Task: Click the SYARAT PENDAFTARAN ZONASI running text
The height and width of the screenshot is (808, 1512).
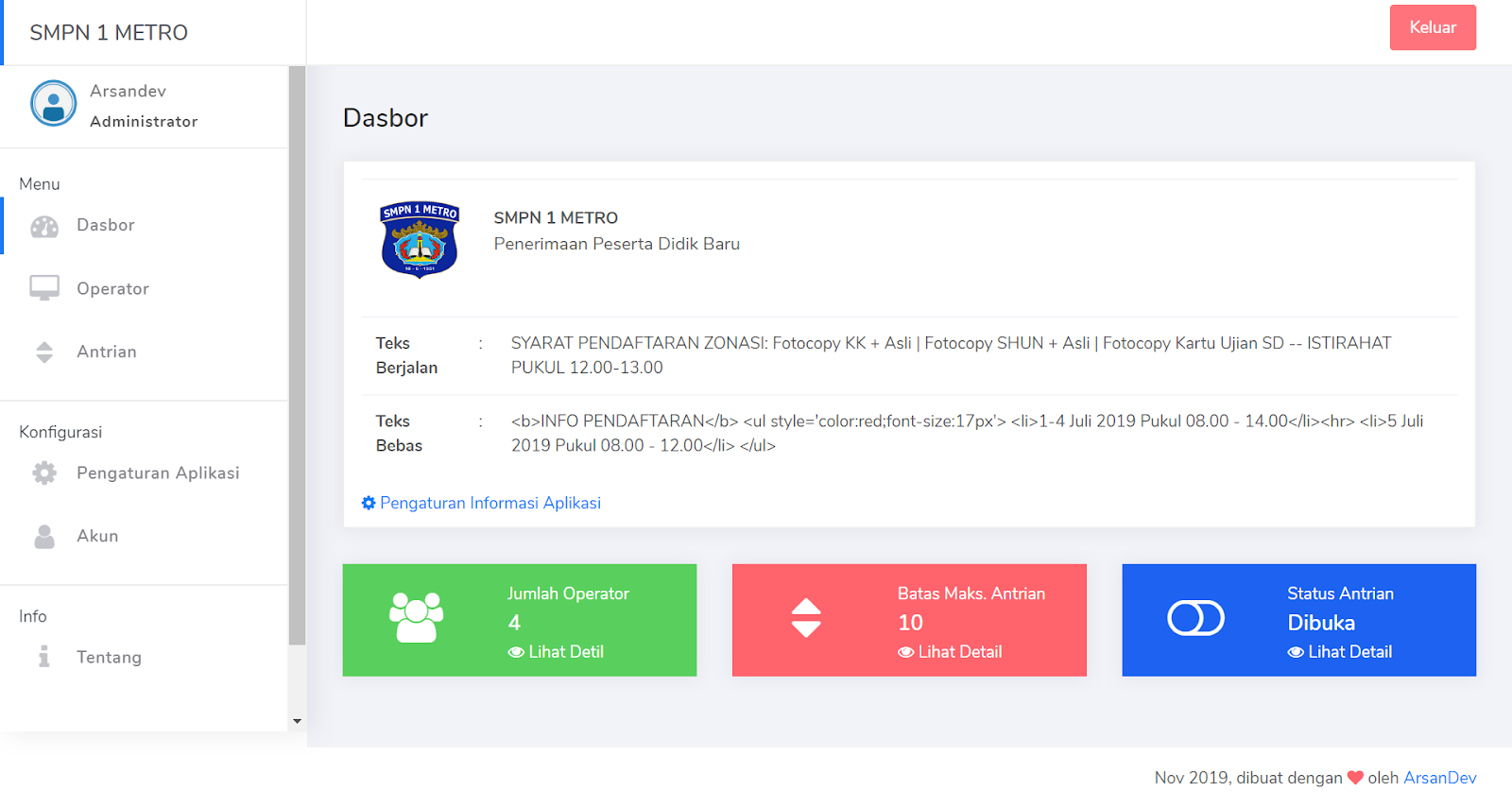Action: 951,355
